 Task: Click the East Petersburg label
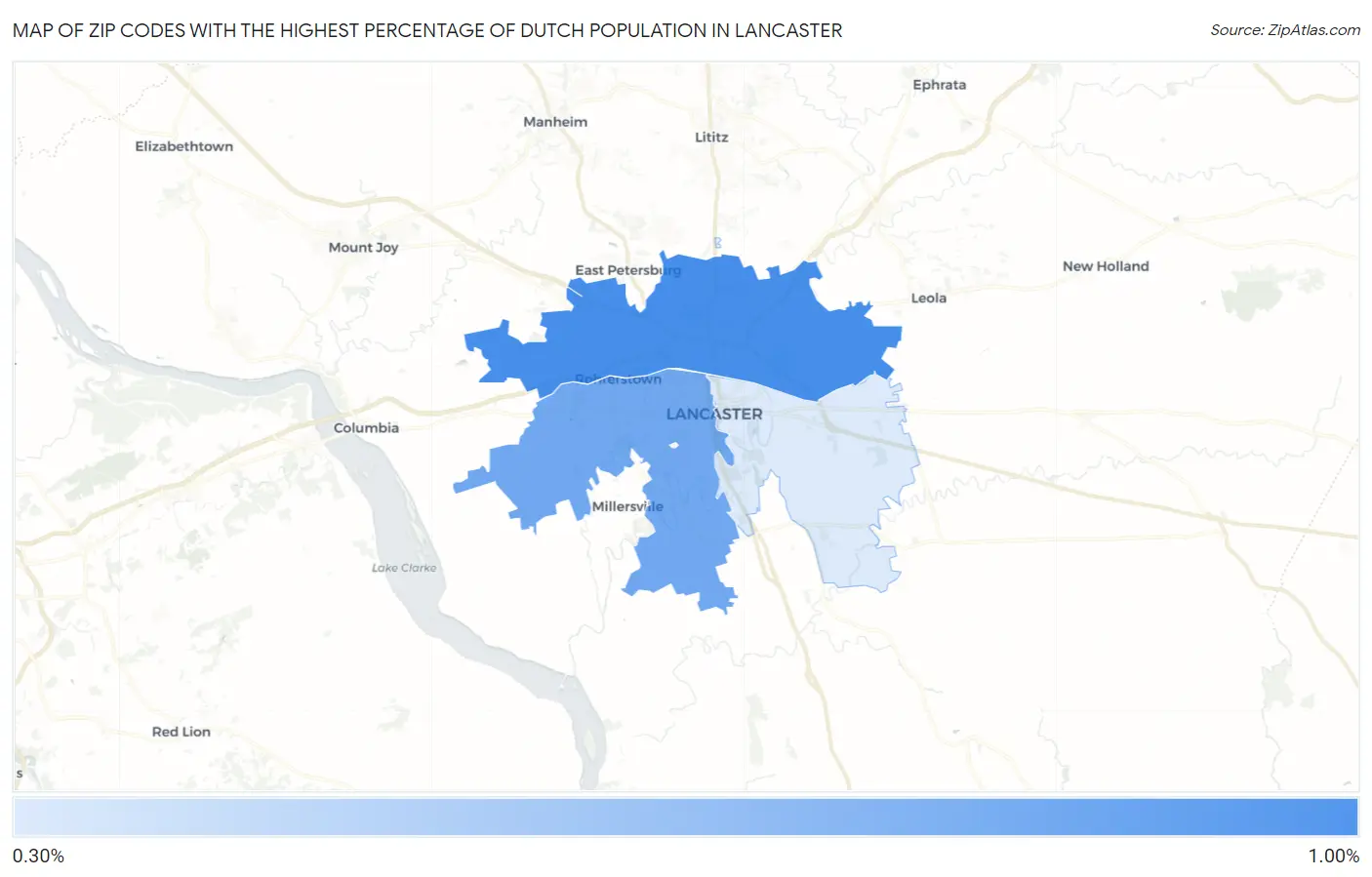click(x=627, y=270)
